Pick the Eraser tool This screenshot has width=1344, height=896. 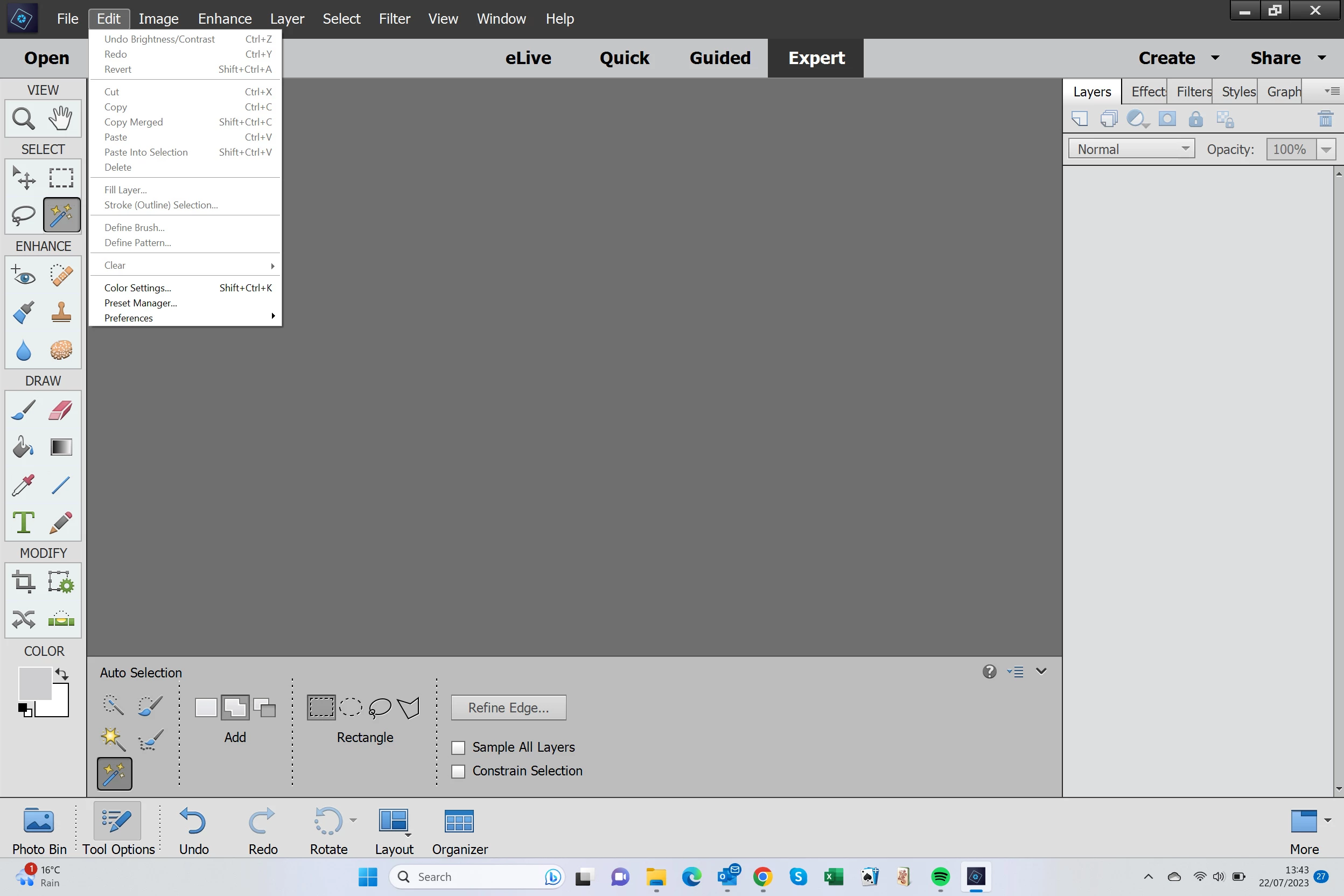click(60, 410)
